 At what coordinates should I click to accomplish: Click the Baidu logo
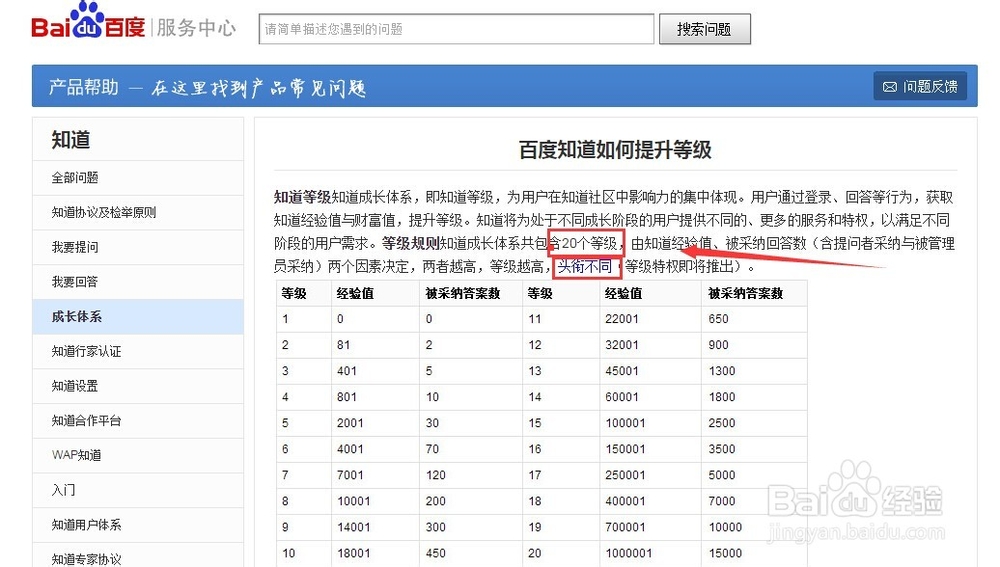click(88, 21)
